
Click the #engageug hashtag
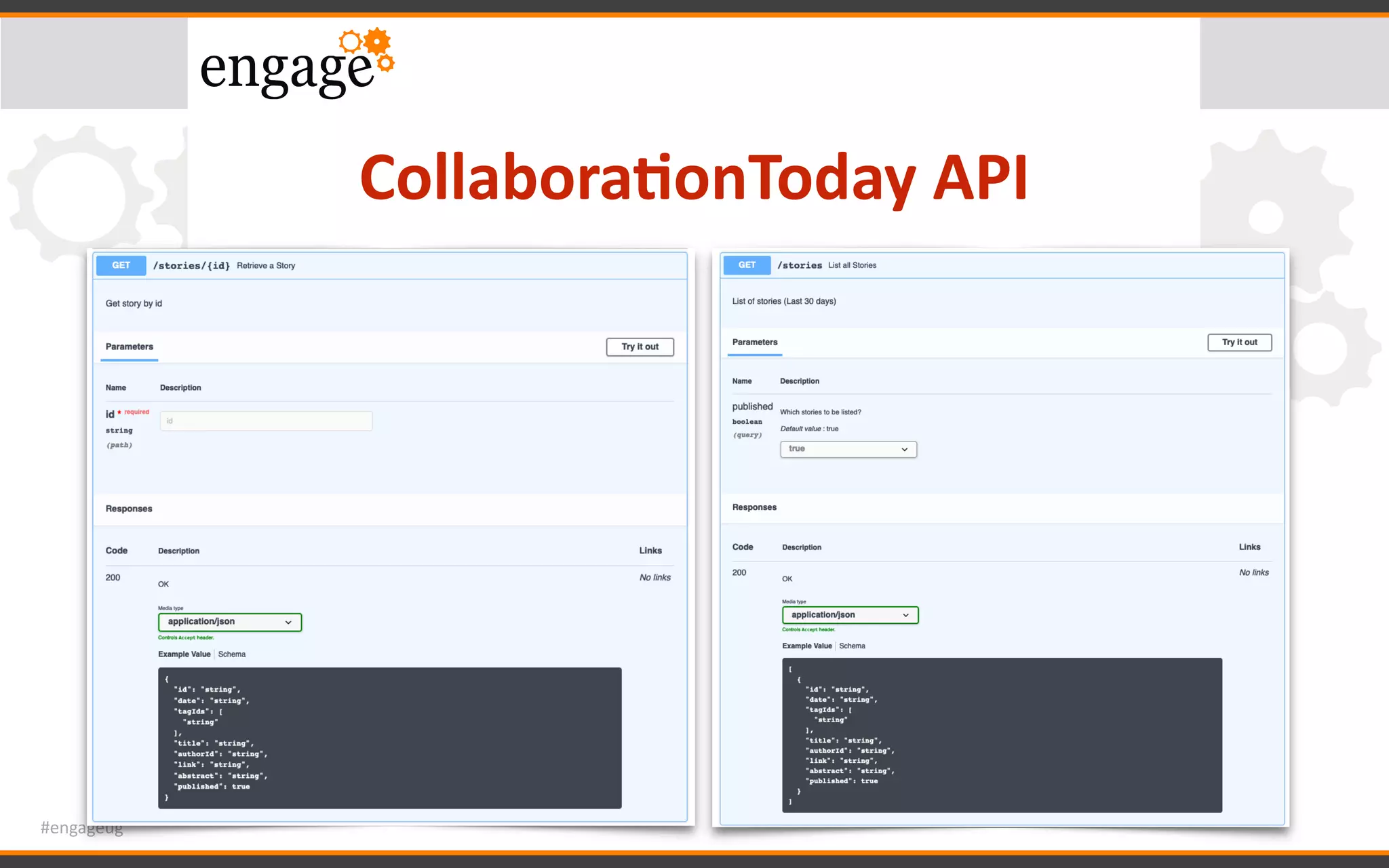[x=81, y=828]
